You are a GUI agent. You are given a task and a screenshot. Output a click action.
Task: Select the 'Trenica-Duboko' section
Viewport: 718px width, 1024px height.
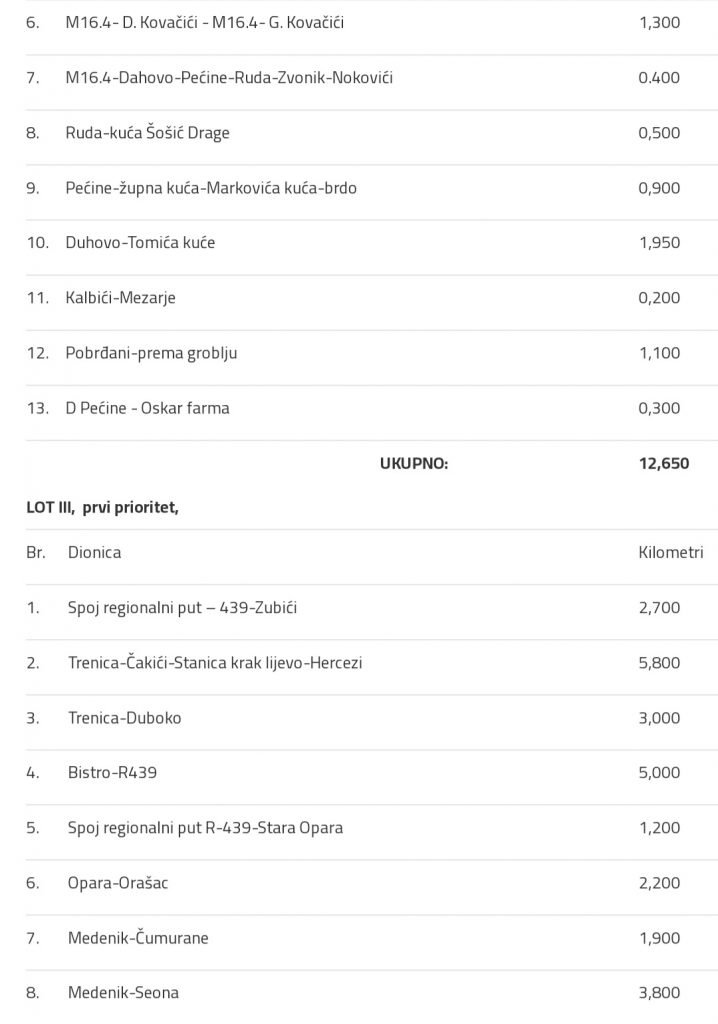[x=124, y=717]
